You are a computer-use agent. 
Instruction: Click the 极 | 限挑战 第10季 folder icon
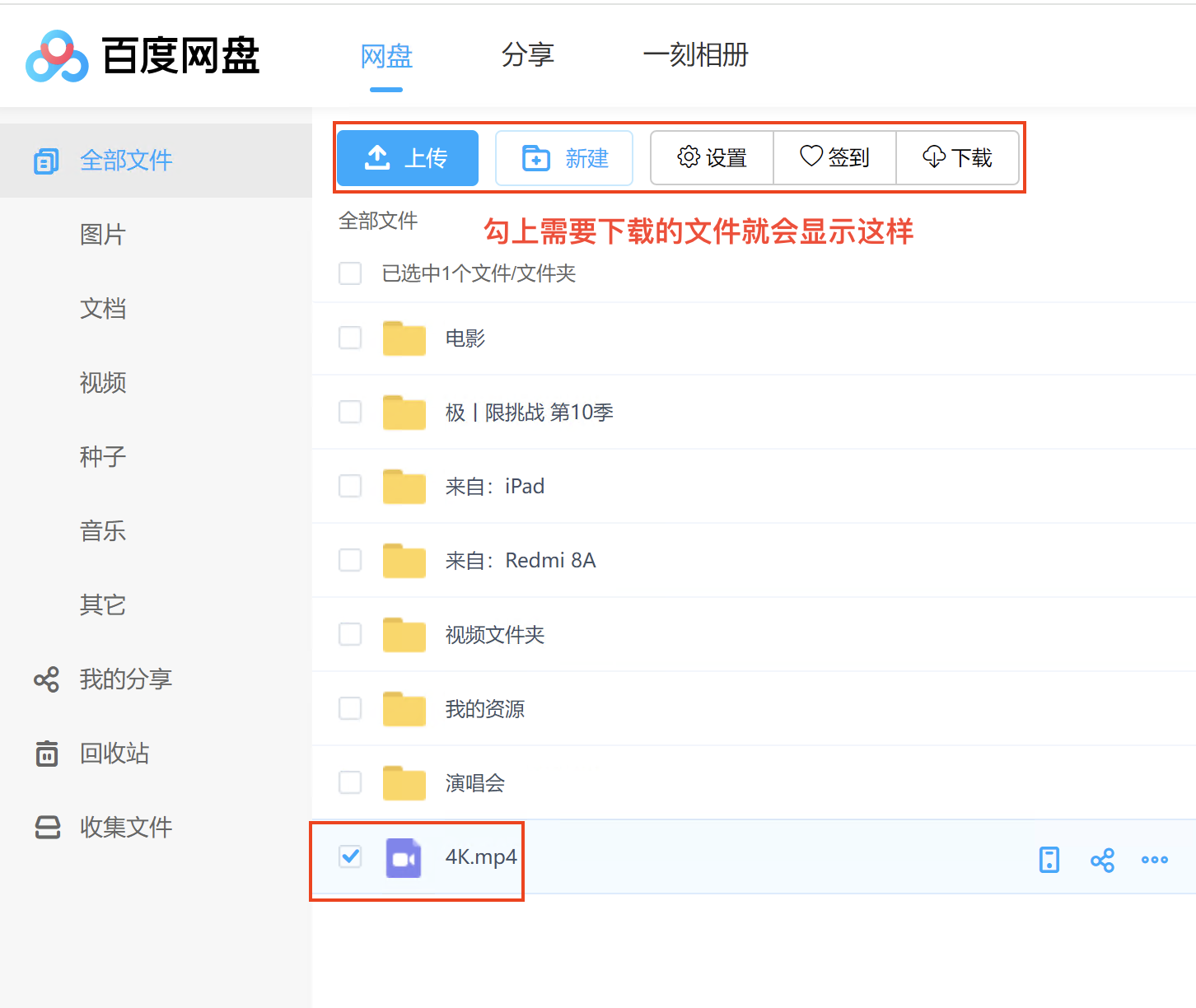404,412
